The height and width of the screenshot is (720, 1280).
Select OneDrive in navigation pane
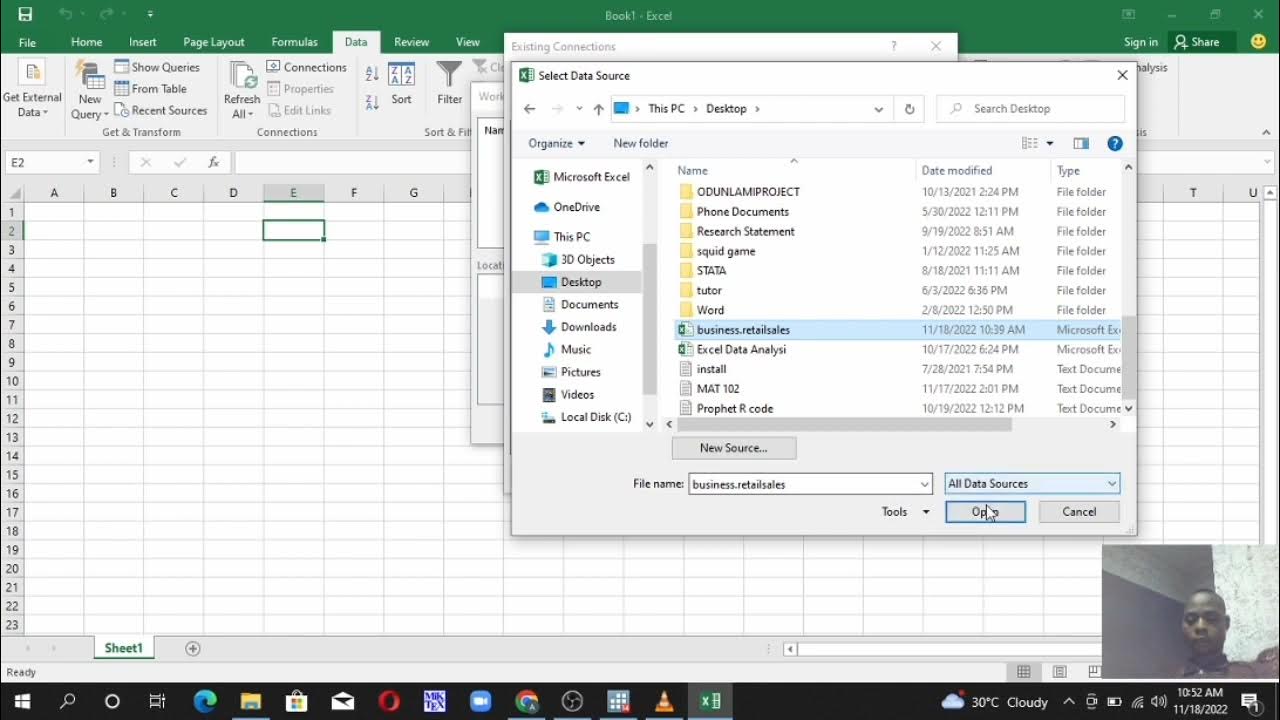(567, 207)
